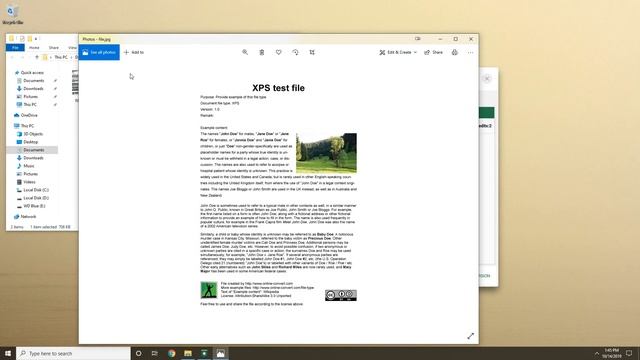The width and height of the screenshot is (640, 360).
Task: Open the File tab in File Explorer
Action: coord(15,48)
